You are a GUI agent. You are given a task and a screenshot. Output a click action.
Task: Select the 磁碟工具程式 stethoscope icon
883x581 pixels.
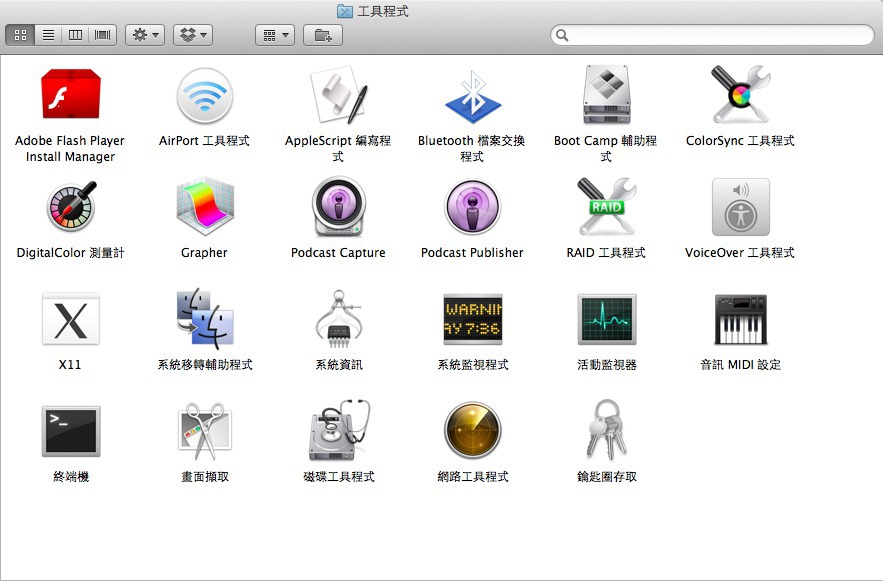click(x=340, y=430)
